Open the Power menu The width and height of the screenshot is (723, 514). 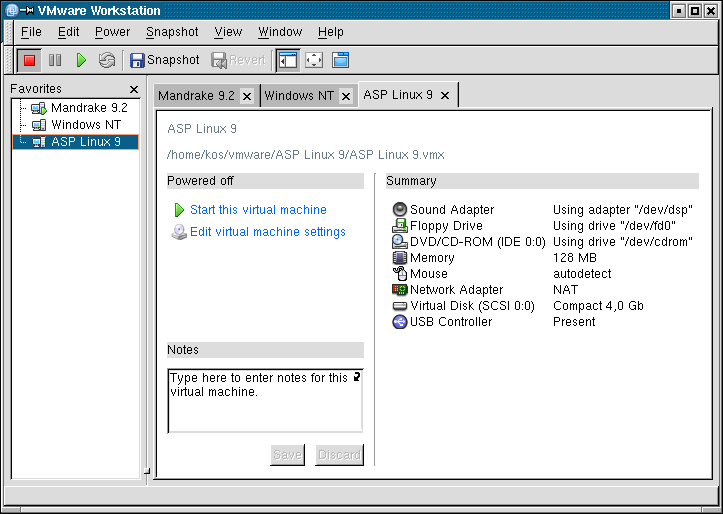(x=113, y=32)
